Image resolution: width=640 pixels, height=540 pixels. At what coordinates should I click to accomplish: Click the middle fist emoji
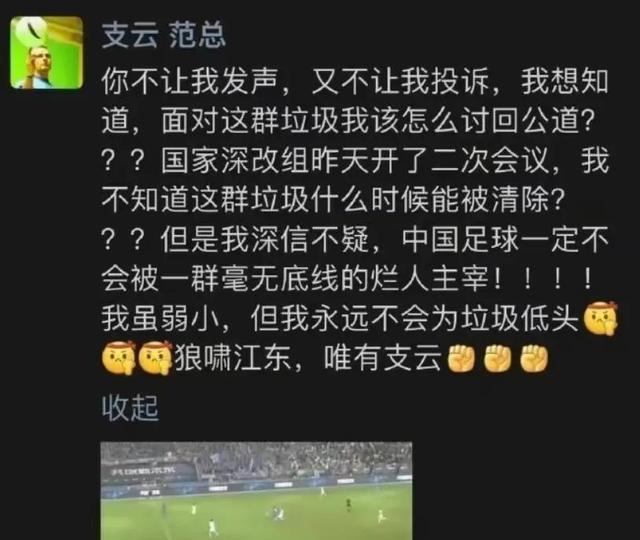[497, 358]
